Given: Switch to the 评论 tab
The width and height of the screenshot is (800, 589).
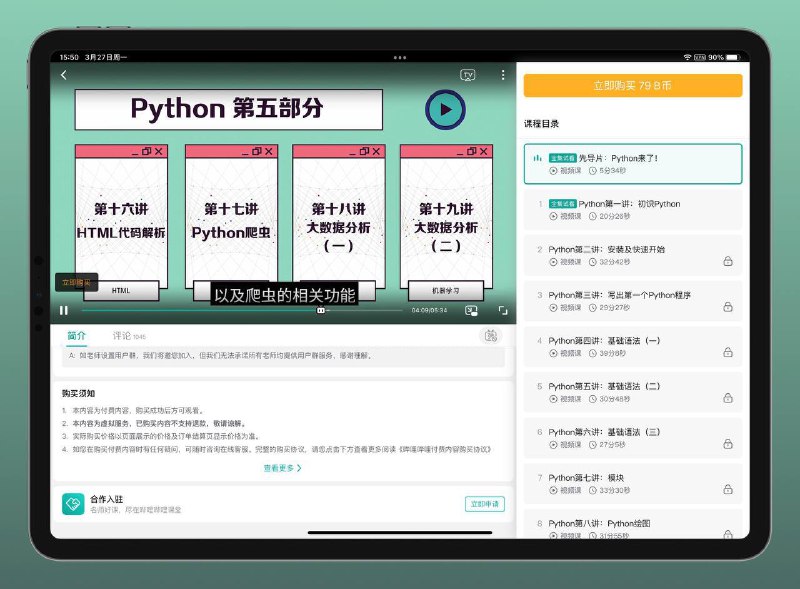Looking at the screenshot, I should (120, 337).
